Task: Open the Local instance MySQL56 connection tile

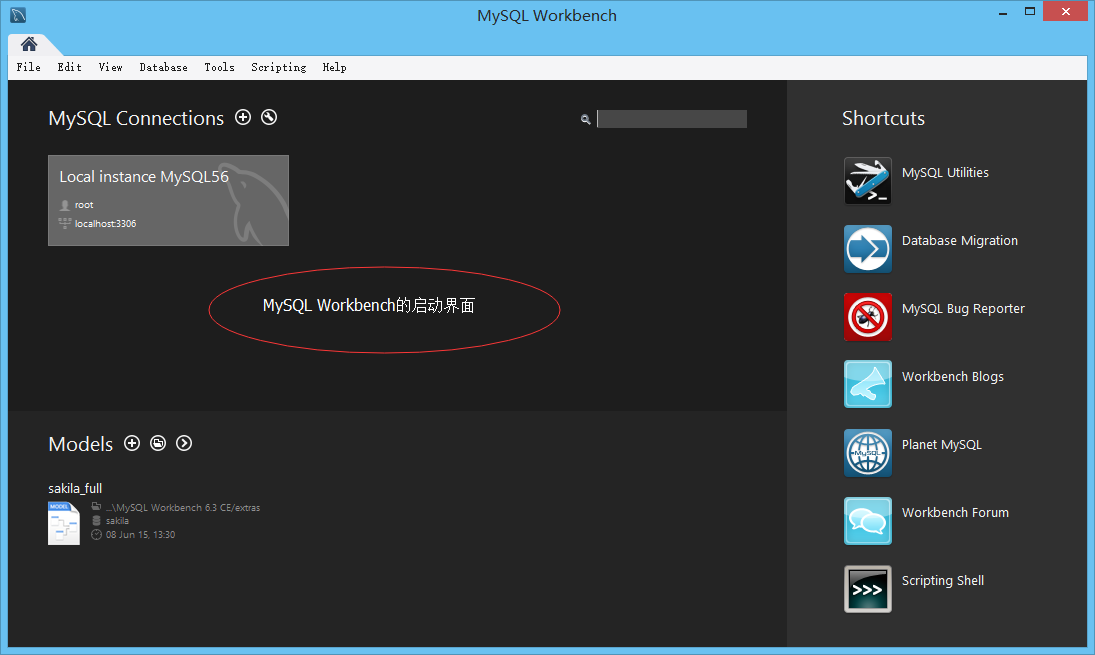Action: [168, 200]
